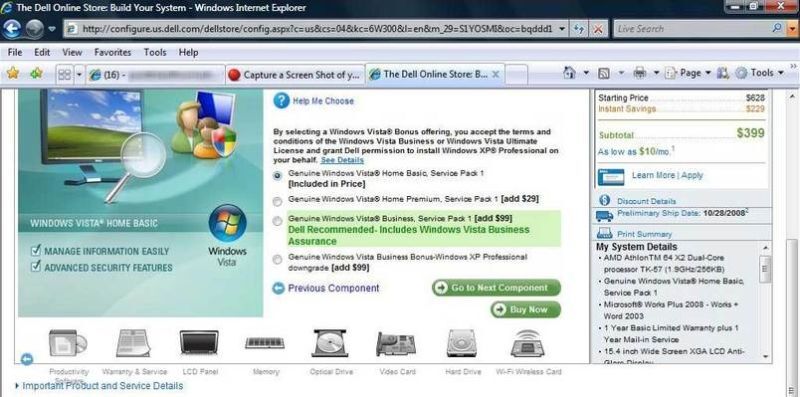
Task: Click the green Buy Now button
Action: point(526,310)
